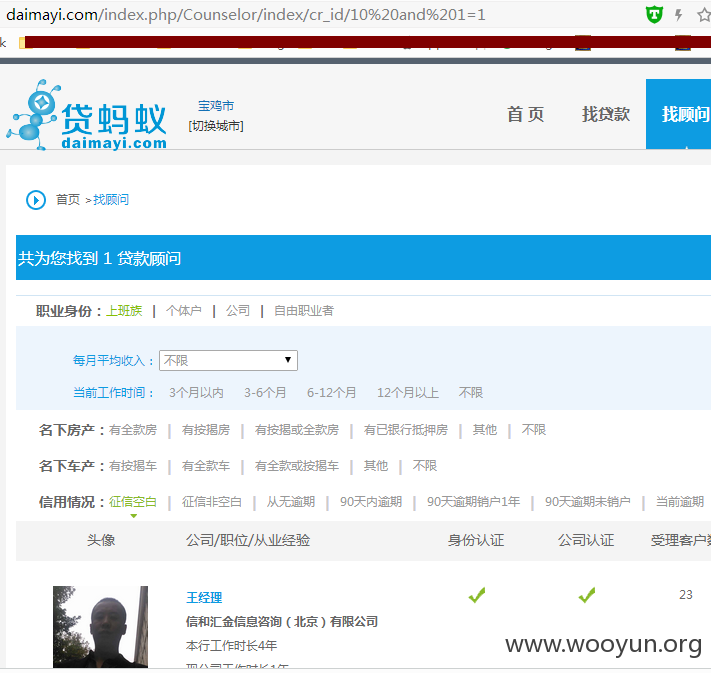Click the green shield security icon
The height and width of the screenshot is (673, 711).
tap(654, 15)
